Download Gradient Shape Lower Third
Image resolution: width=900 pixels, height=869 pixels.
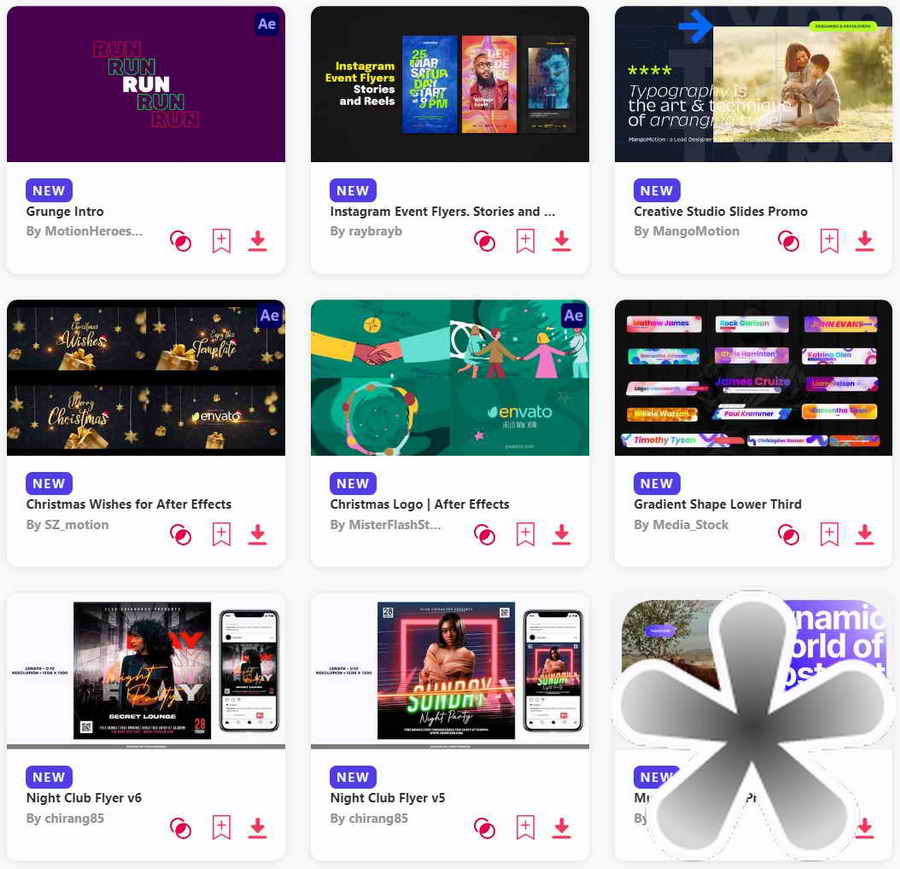[x=865, y=534]
